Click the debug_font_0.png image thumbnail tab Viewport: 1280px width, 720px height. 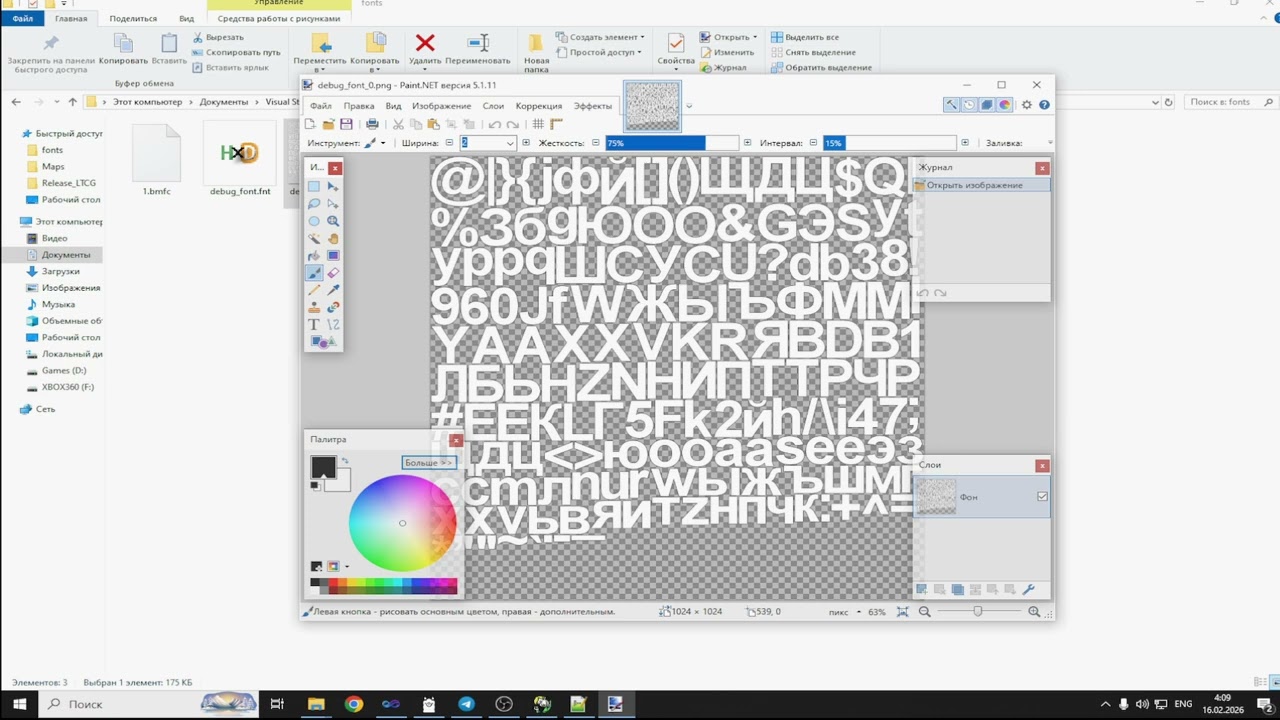click(652, 106)
